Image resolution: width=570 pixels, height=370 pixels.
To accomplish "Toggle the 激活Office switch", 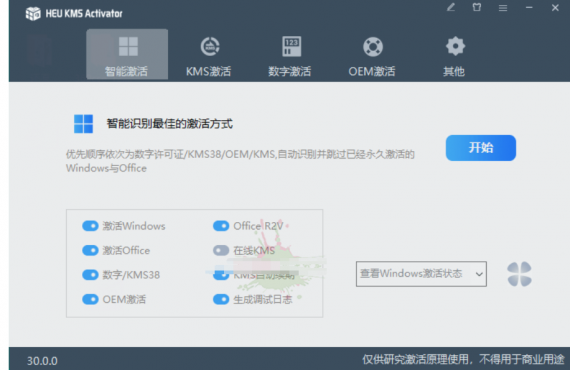I will pyautogui.click(x=90, y=250).
